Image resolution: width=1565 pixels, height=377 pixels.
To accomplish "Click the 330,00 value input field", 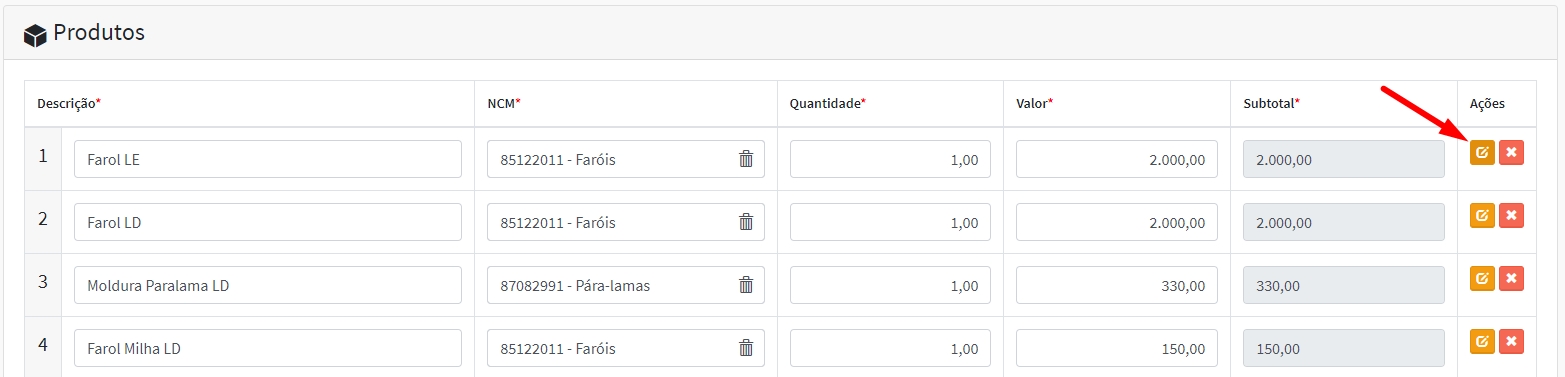I will tap(1117, 285).
